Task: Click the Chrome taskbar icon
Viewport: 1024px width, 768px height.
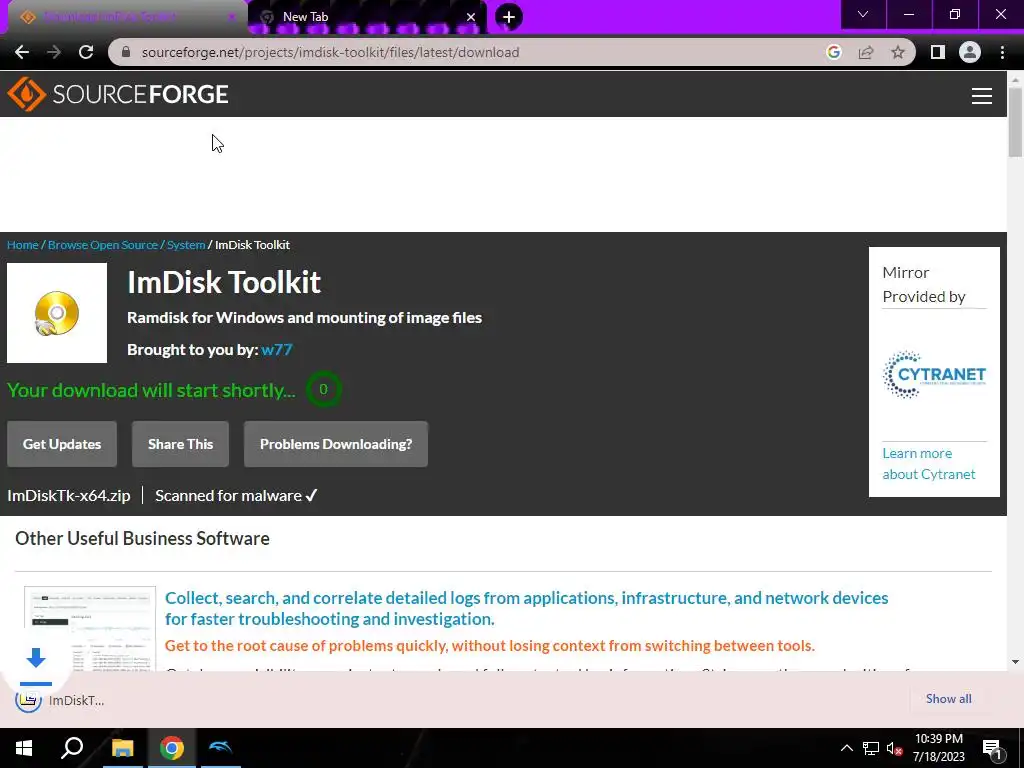Action: [172, 748]
